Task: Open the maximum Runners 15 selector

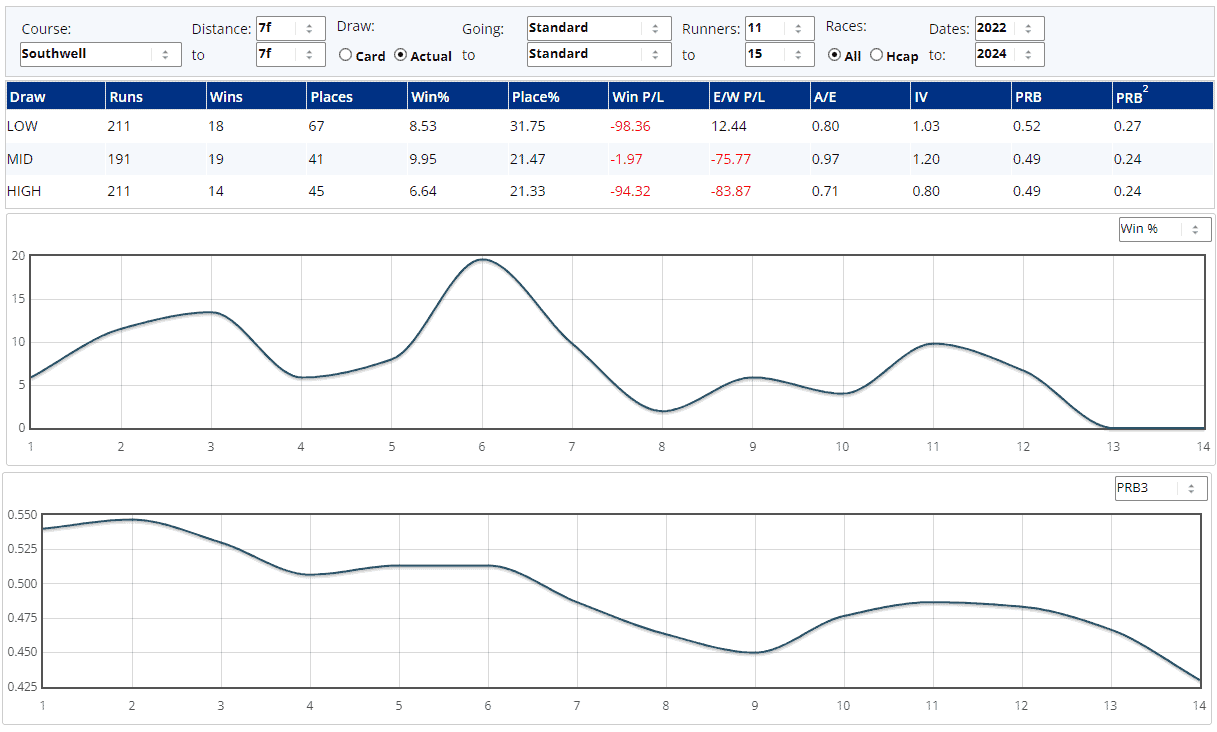Action: coord(779,54)
